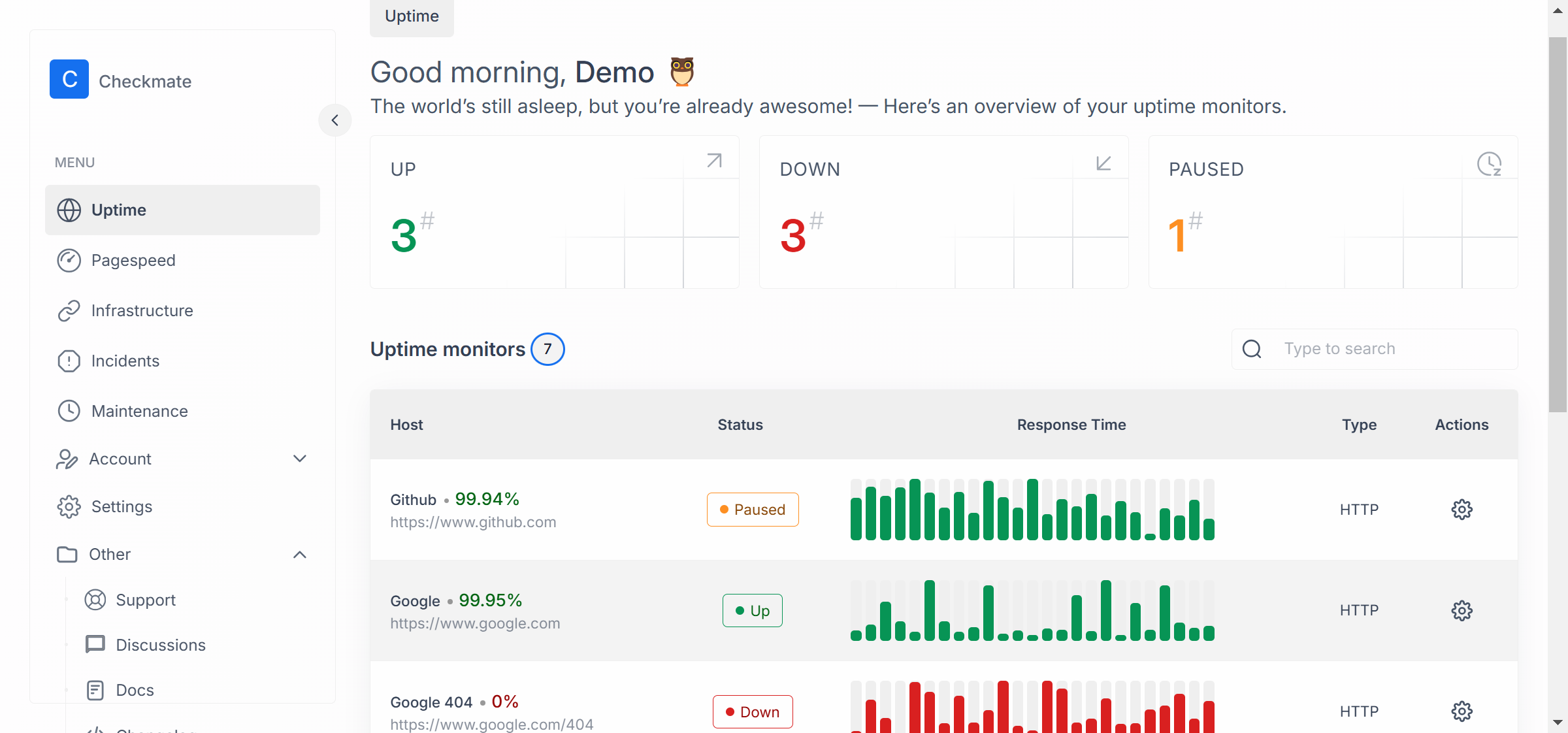This screenshot has width=1568, height=733.
Task: Open the Incidents page
Action: click(x=182, y=361)
